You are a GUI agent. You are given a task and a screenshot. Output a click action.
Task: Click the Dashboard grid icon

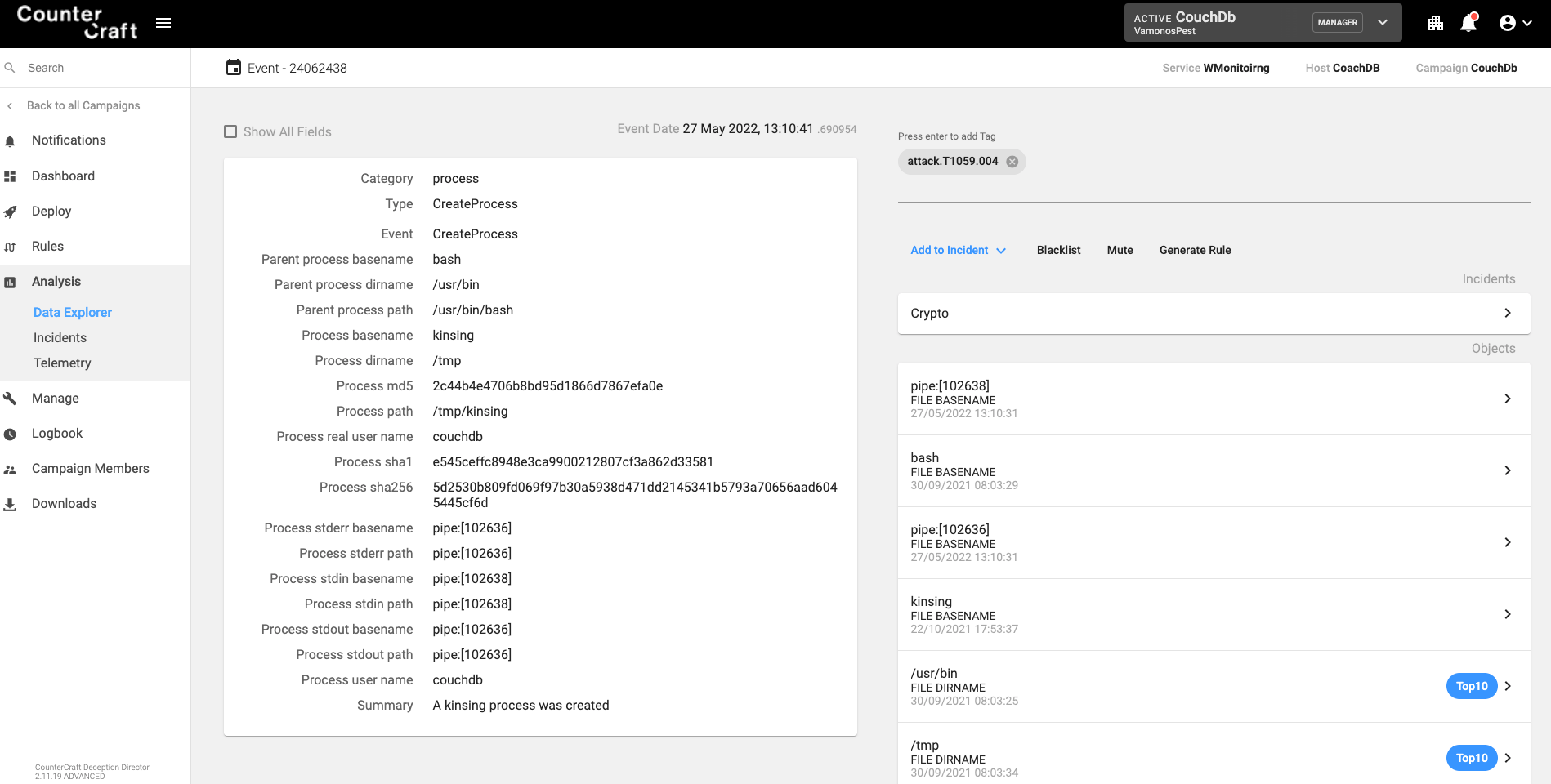click(10, 176)
